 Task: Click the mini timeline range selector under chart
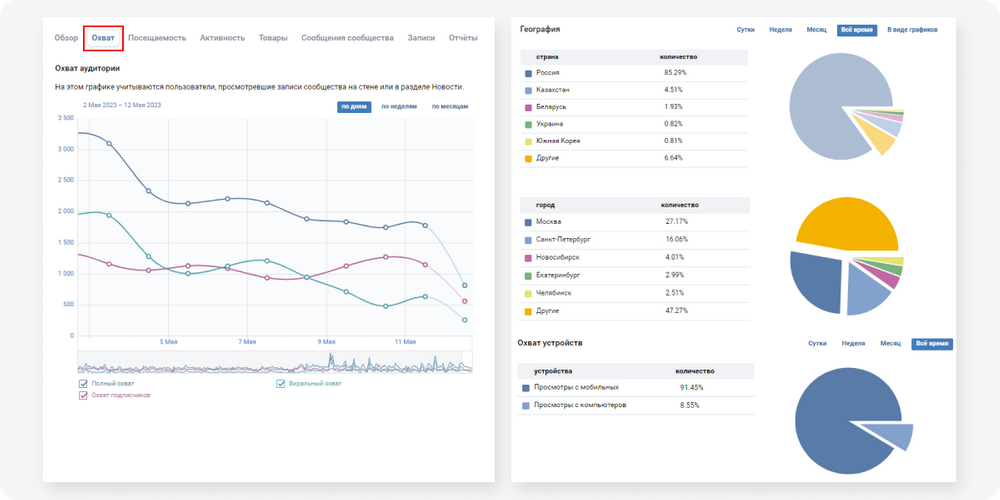coord(275,365)
